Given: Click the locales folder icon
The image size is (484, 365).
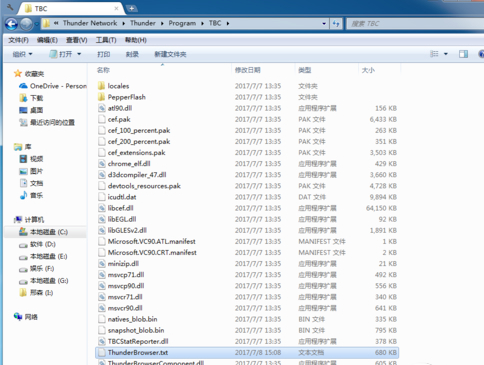Looking at the screenshot, I should tap(102, 86).
